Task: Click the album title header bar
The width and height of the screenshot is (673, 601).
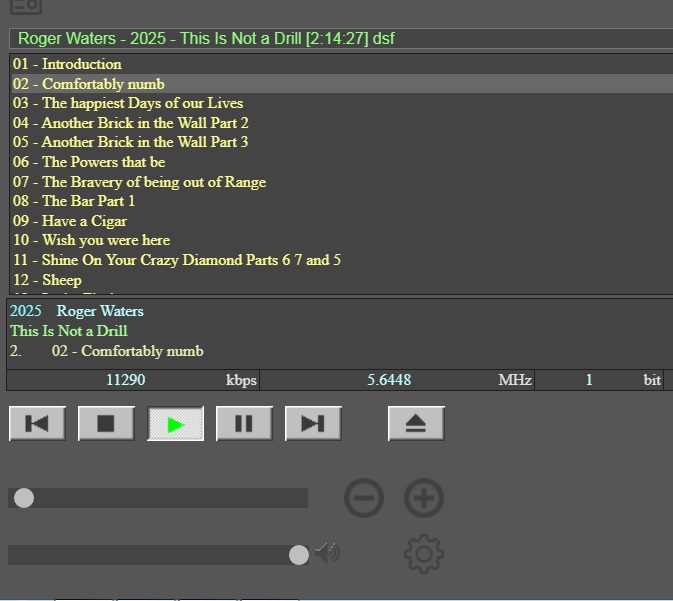Action: (x=340, y=39)
